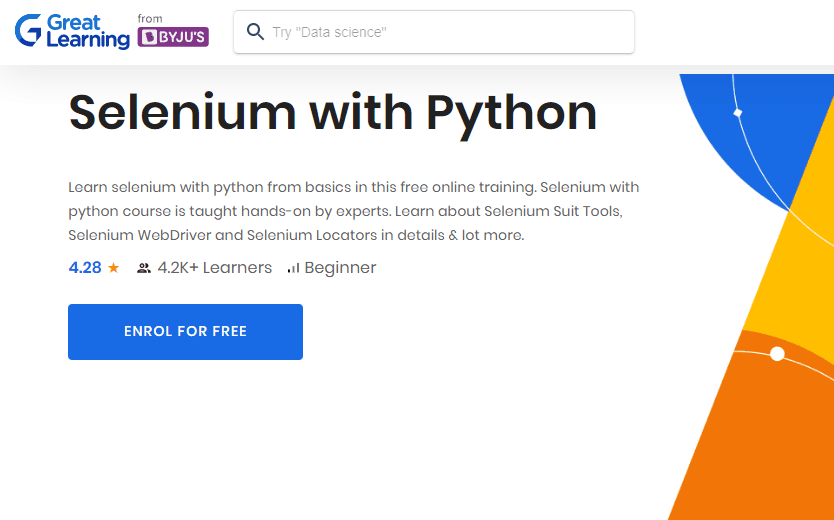The width and height of the screenshot is (834, 520).
Task: Click the "from" text above BYJU'S
Action: coord(150,18)
